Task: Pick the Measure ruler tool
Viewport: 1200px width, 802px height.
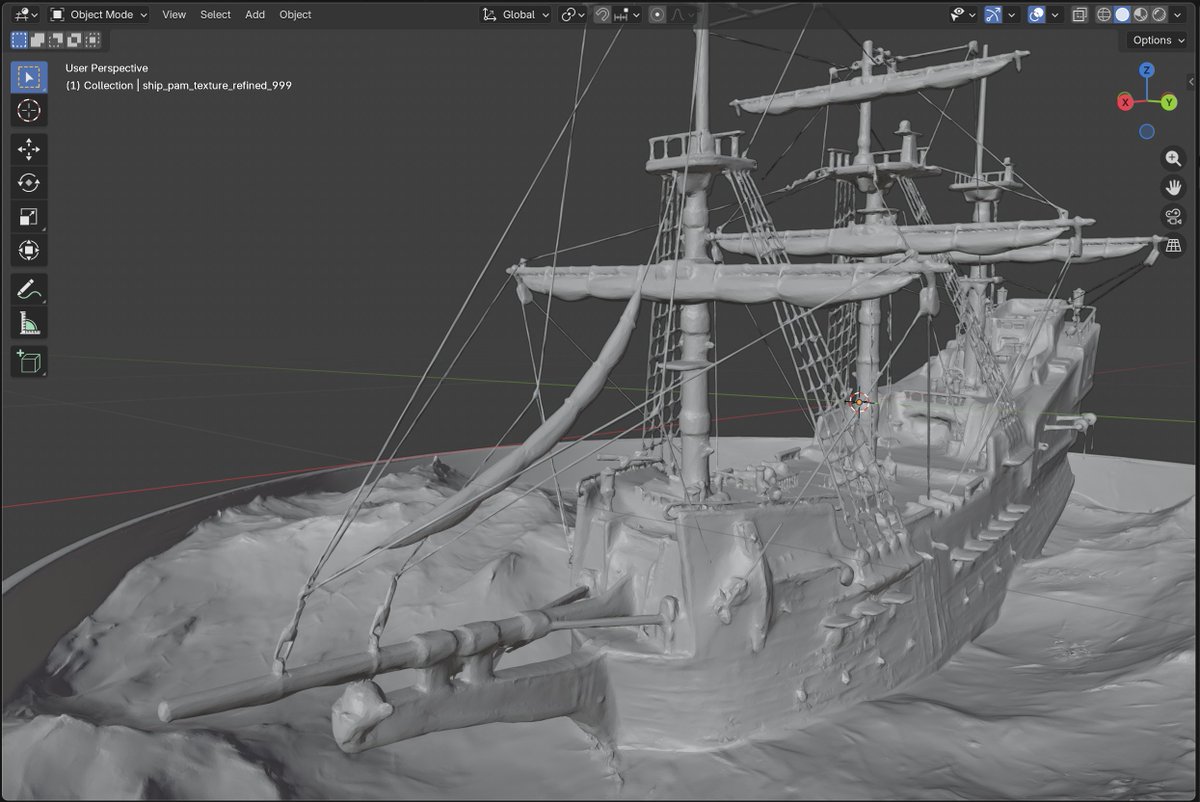Action: click(29, 323)
